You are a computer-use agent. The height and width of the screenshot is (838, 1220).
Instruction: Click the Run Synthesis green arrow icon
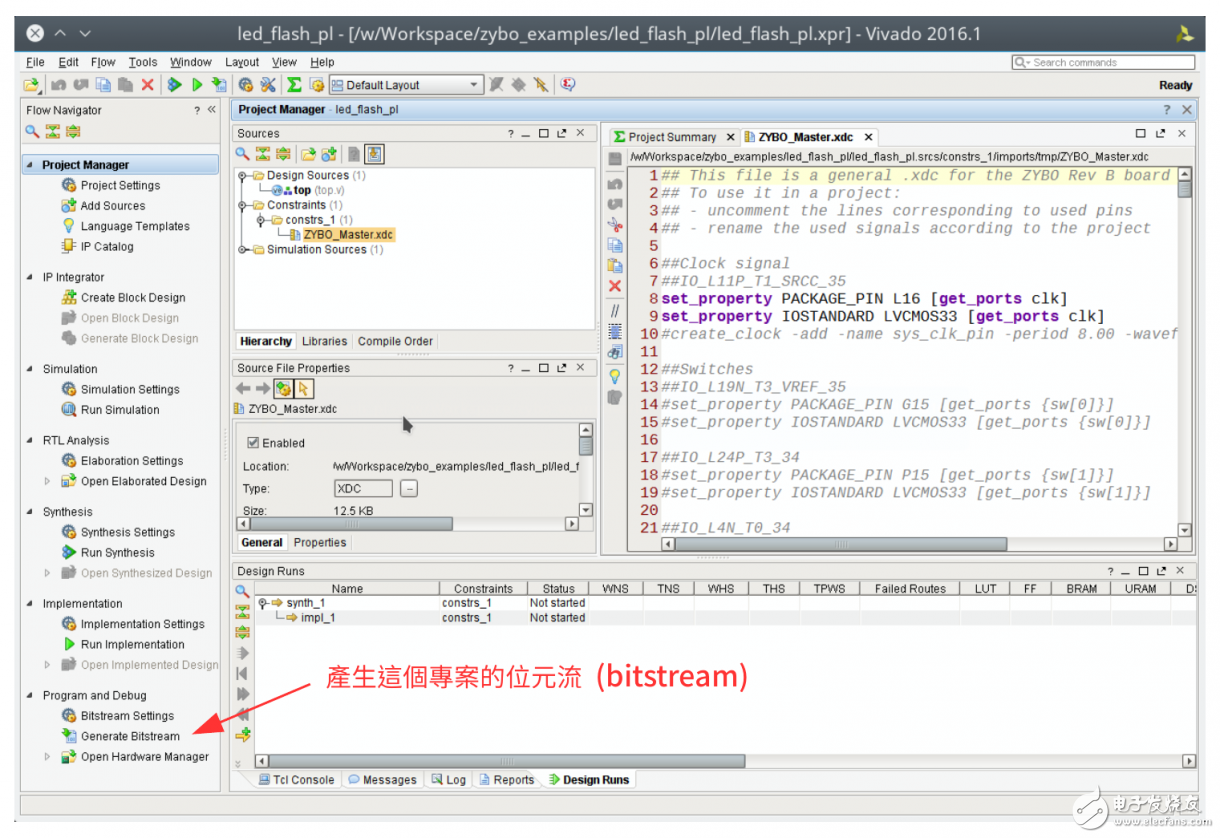pos(69,552)
